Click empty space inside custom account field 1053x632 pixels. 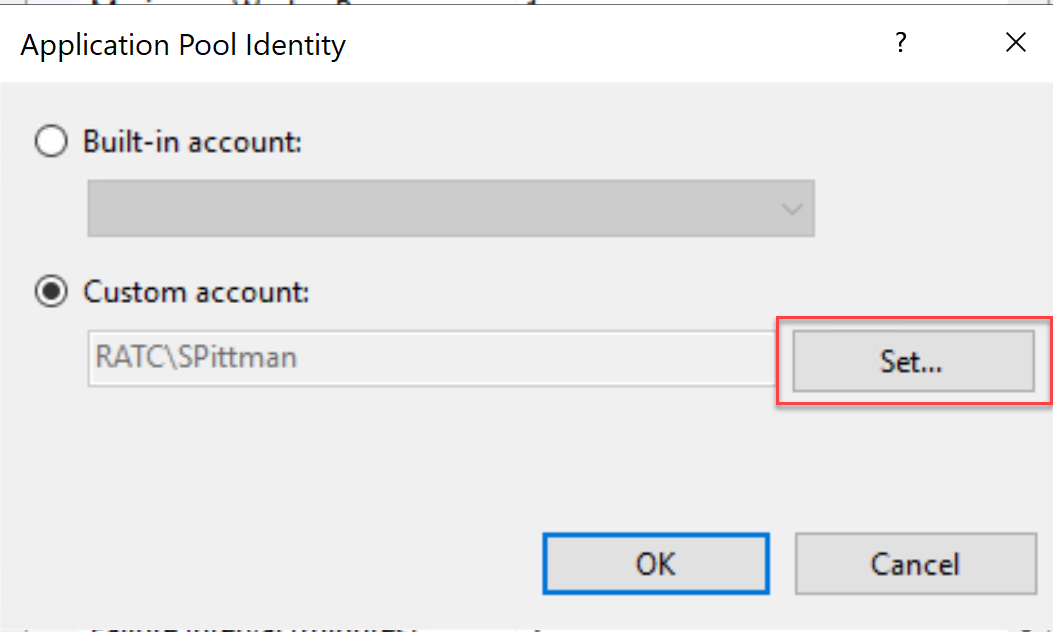coord(550,357)
